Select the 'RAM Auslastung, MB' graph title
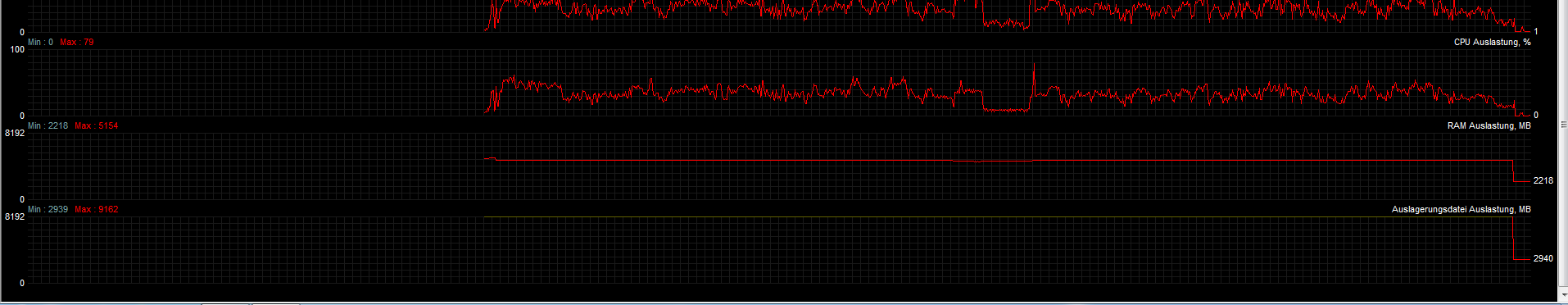The width and height of the screenshot is (1568, 305). [x=1489, y=125]
